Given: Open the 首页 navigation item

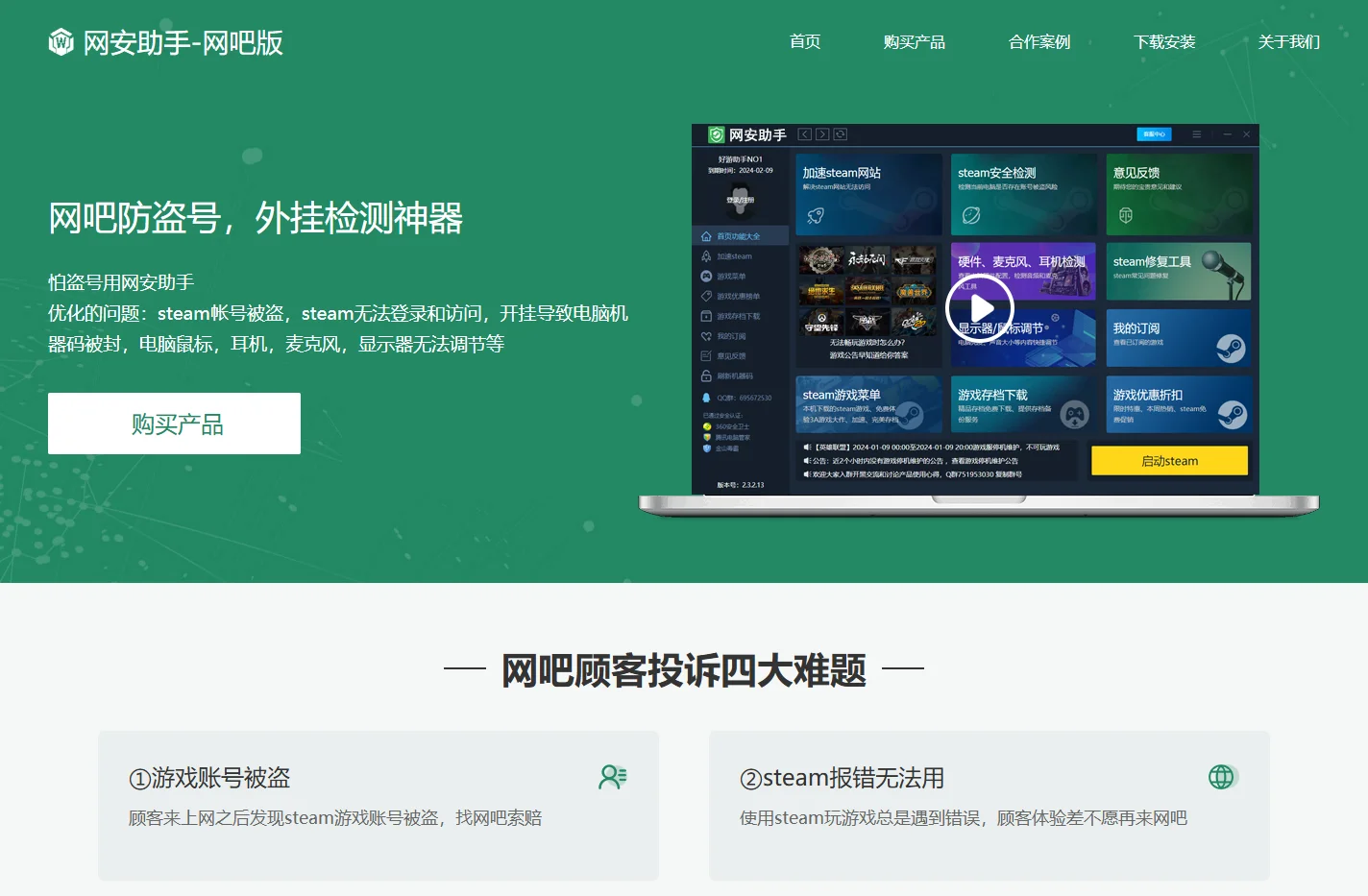Looking at the screenshot, I should (x=805, y=42).
